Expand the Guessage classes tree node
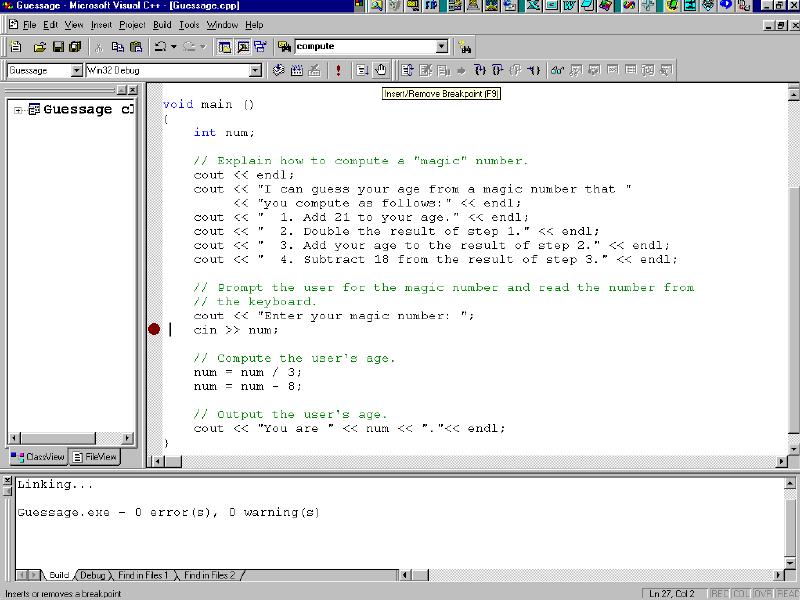The height and width of the screenshot is (600, 800). [18, 110]
